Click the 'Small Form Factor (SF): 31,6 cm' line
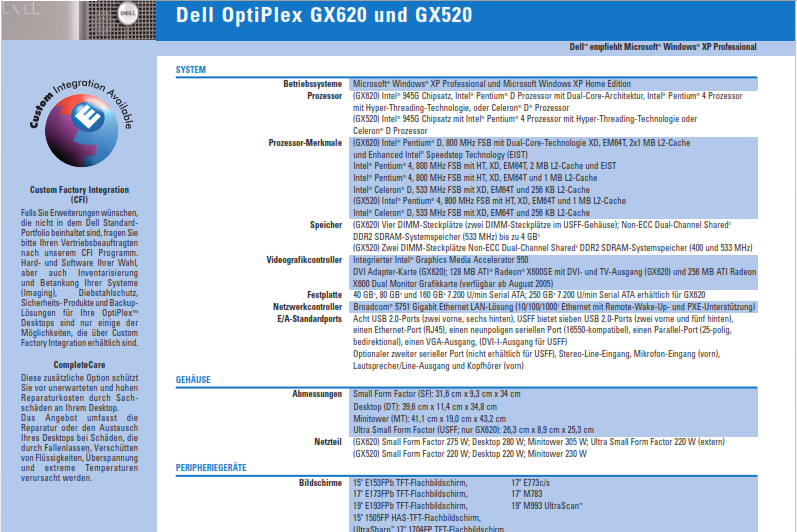The width and height of the screenshot is (797, 532). (437, 394)
